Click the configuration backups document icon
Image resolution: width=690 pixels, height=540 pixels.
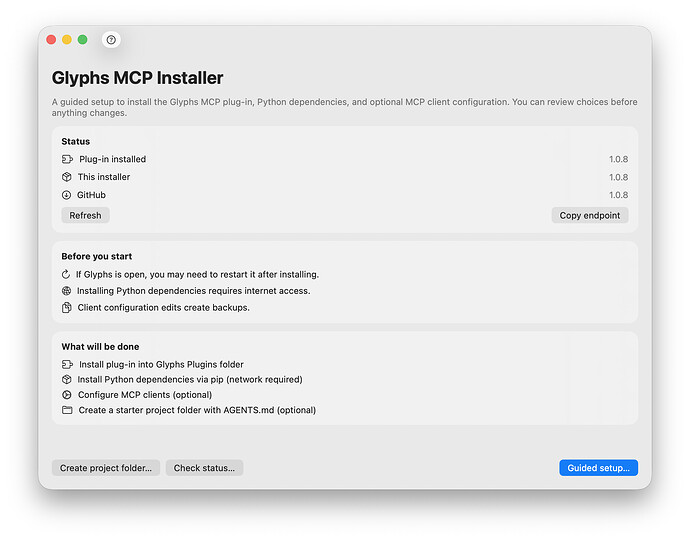pos(67,308)
